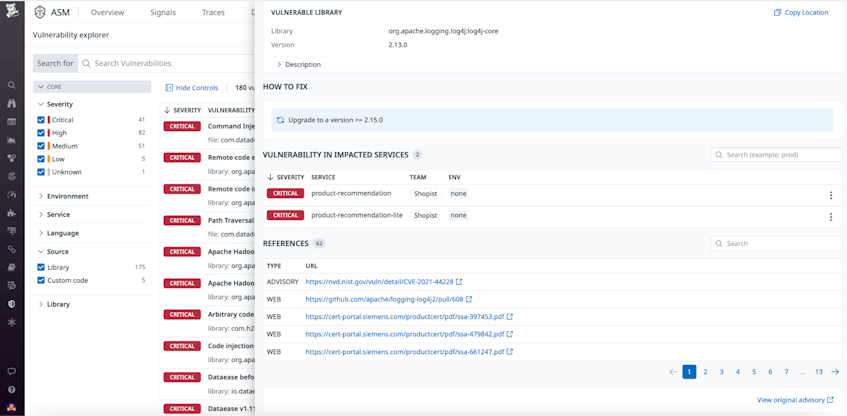Open the chat bubble icon in sidebar
847x416 pixels.
(x=12, y=372)
